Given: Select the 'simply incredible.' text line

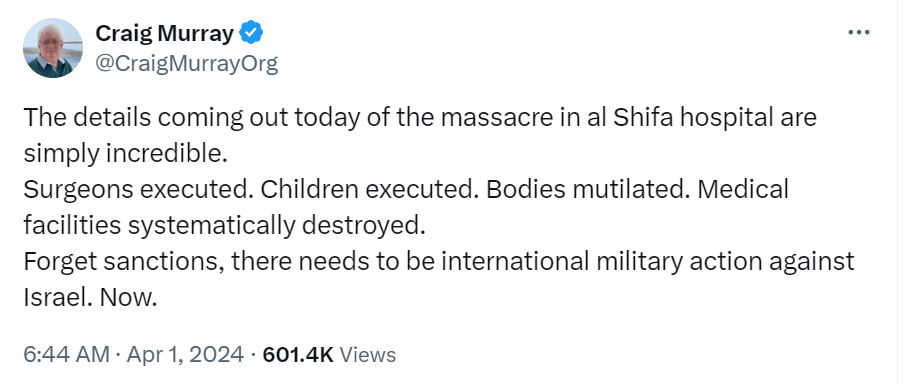Looking at the screenshot, I should point(123,154).
